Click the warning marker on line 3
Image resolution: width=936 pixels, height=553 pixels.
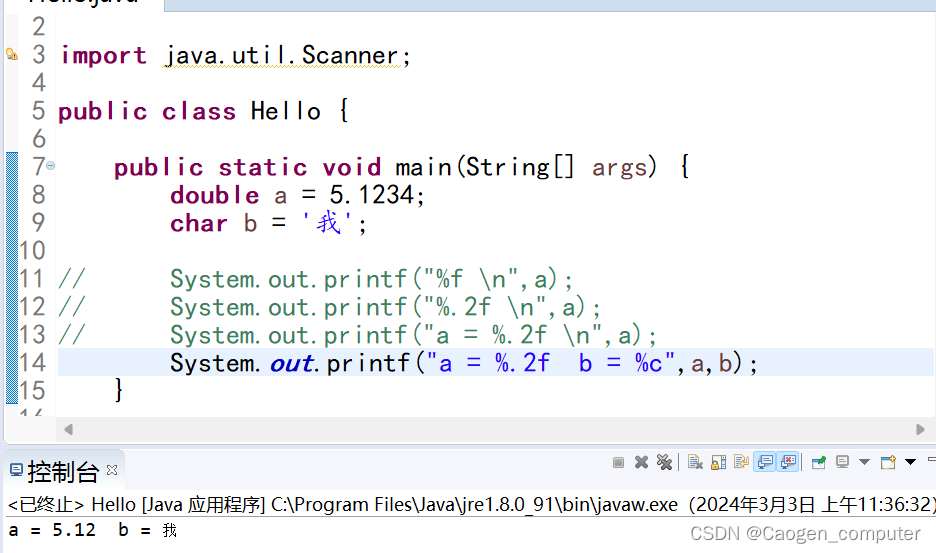tap(11, 55)
